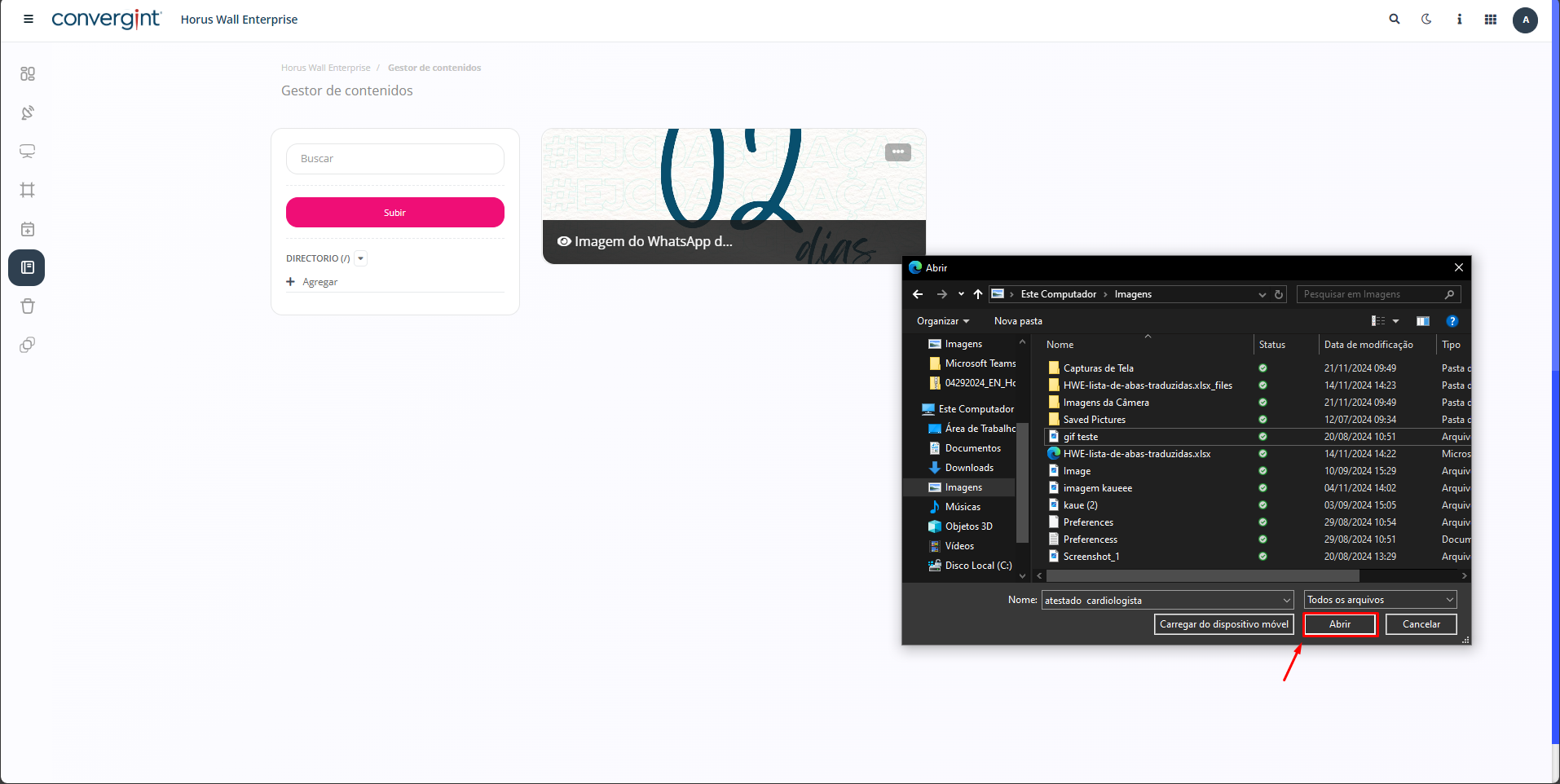This screenshot has height=784, width=1560.
Task: Click Nova pasta in the dialog toolbar
Action: click(1018, 321)
